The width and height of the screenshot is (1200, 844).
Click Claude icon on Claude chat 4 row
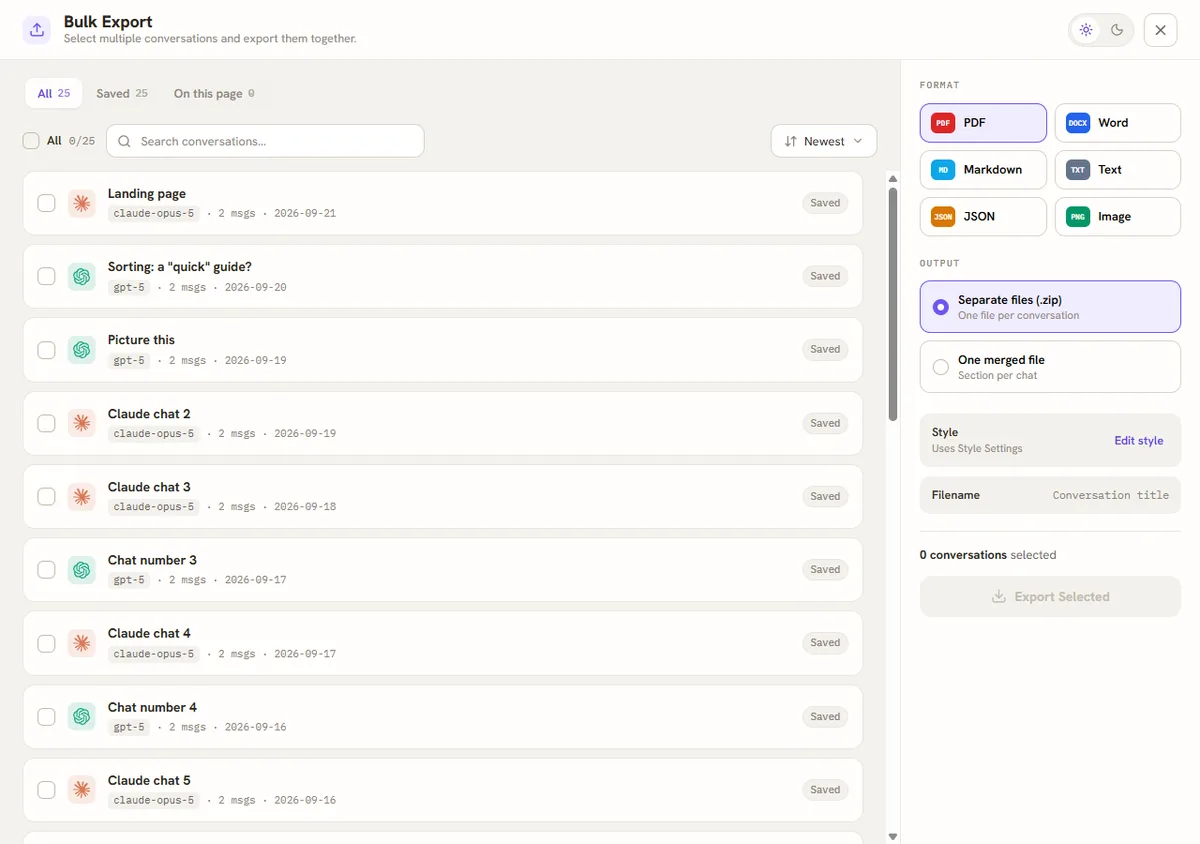pyautogui.click(x=82, y=642)
